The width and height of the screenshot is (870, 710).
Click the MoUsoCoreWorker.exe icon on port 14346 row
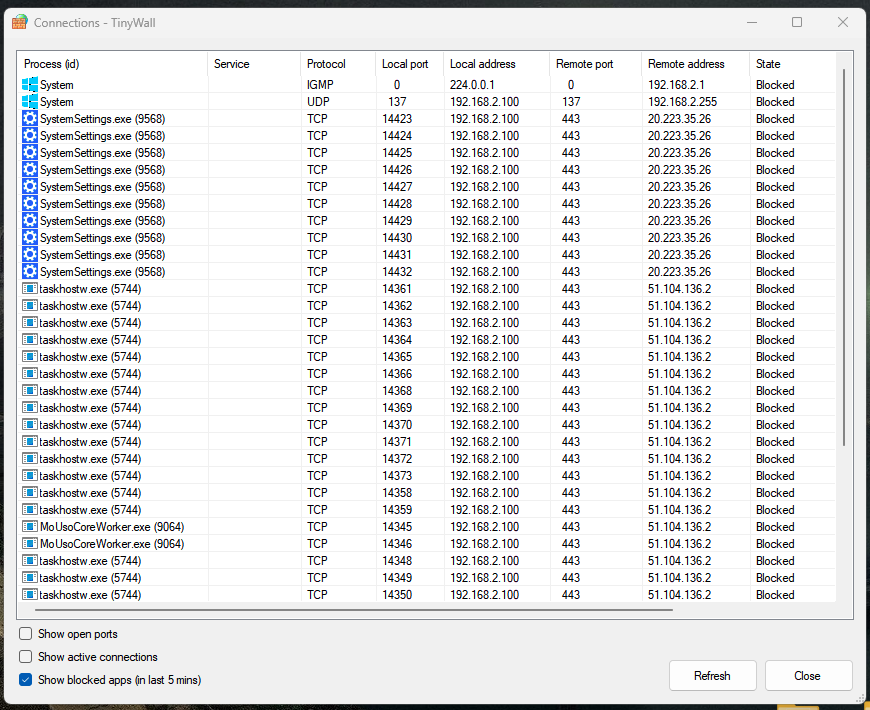(30, 544)
